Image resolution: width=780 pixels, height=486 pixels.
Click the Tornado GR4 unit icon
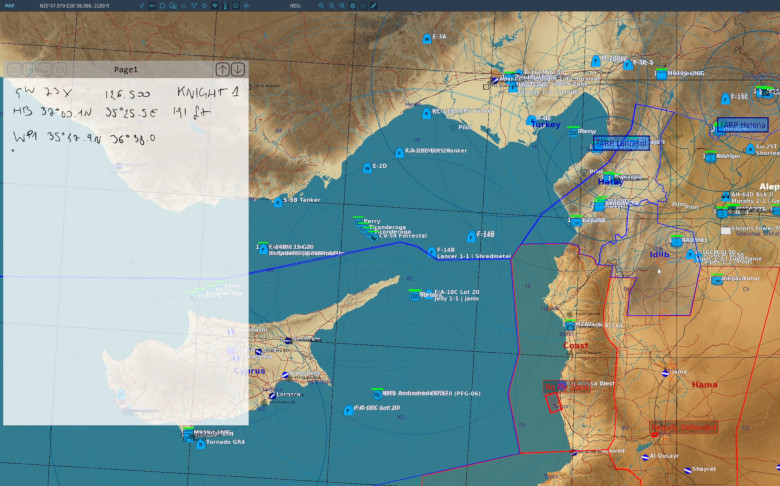200,444
